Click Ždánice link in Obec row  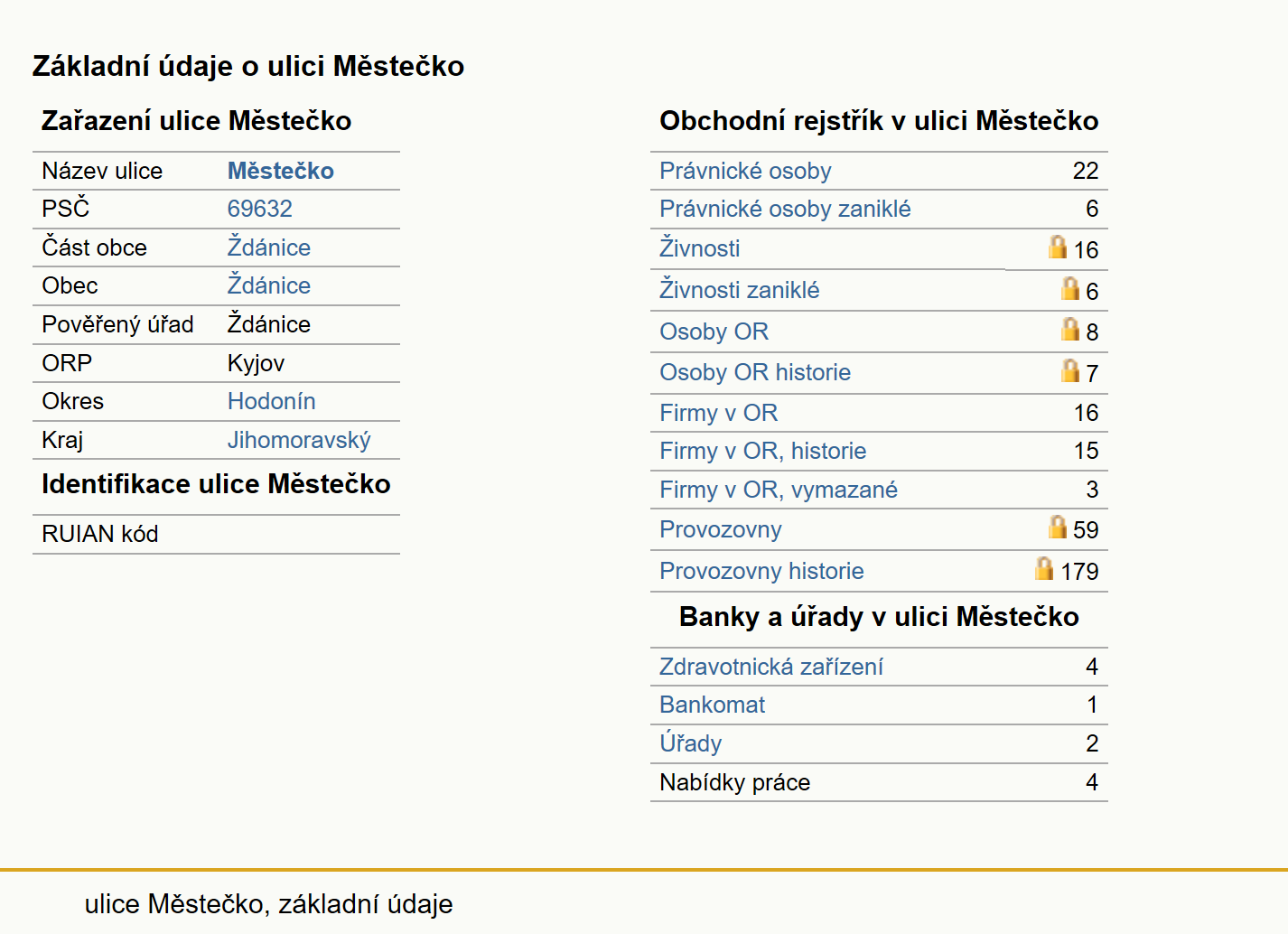pyautogui.click(x=268, y=285)
